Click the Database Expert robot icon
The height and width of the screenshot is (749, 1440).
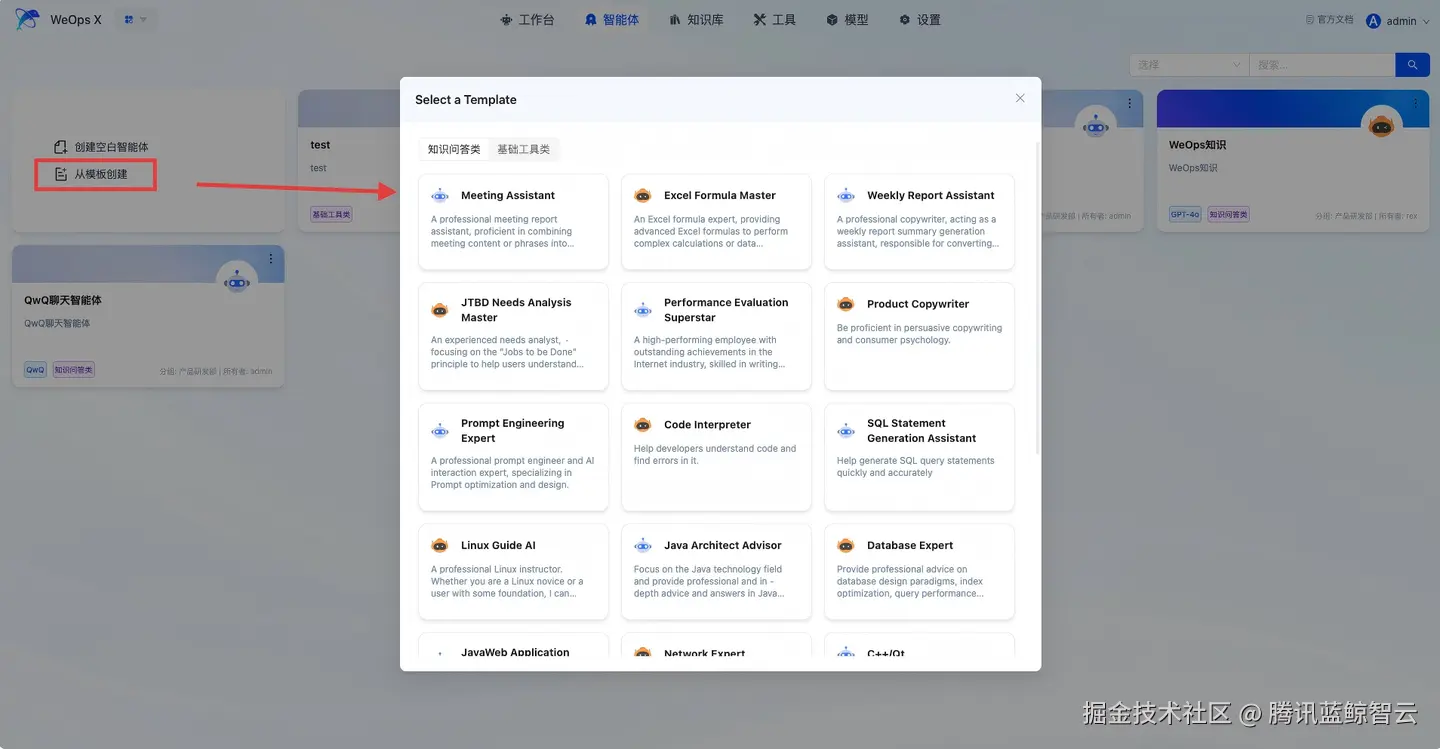click(845, 545)
